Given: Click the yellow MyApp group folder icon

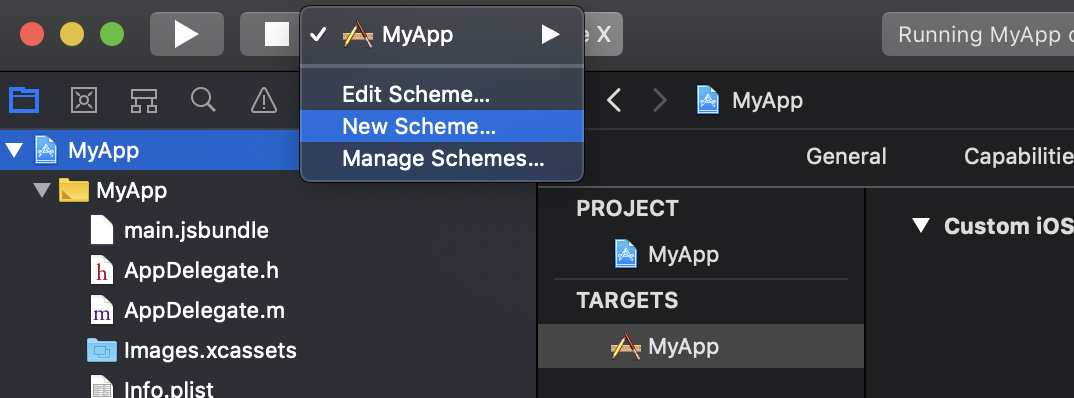Looking at the screenshot, I should [x=73, y=190].
